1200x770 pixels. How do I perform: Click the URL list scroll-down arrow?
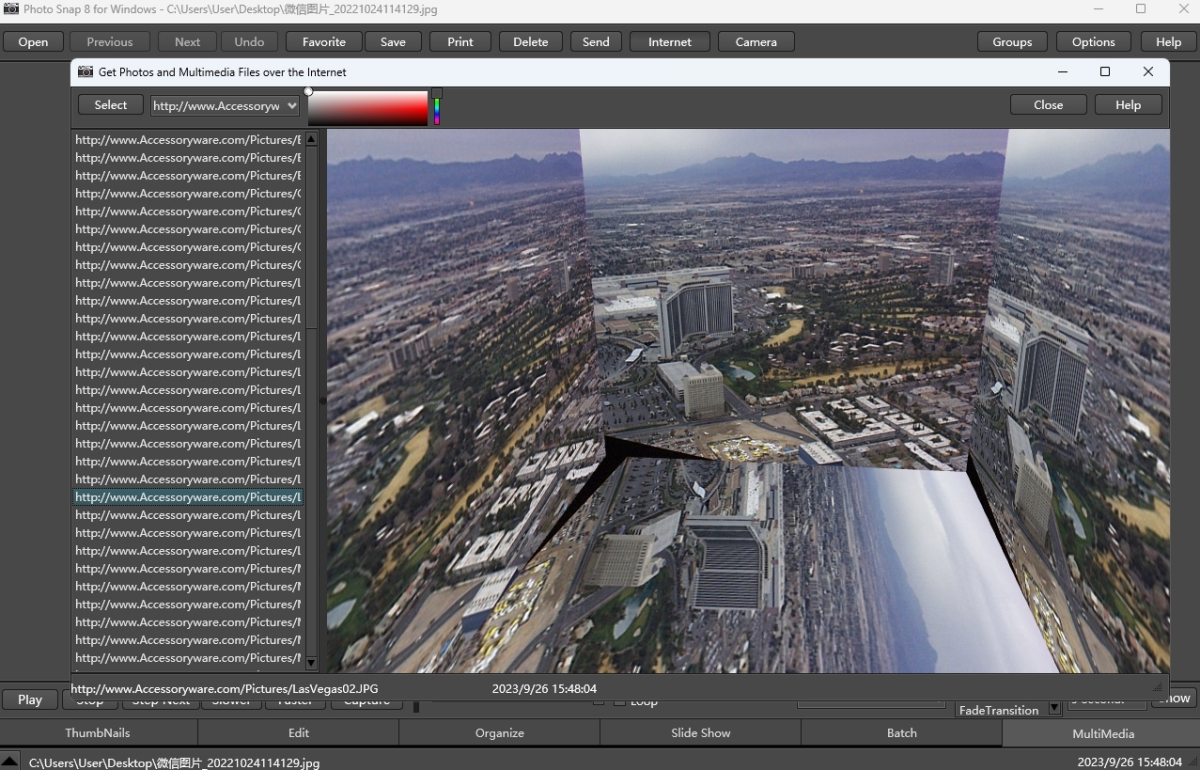[311, 662]
